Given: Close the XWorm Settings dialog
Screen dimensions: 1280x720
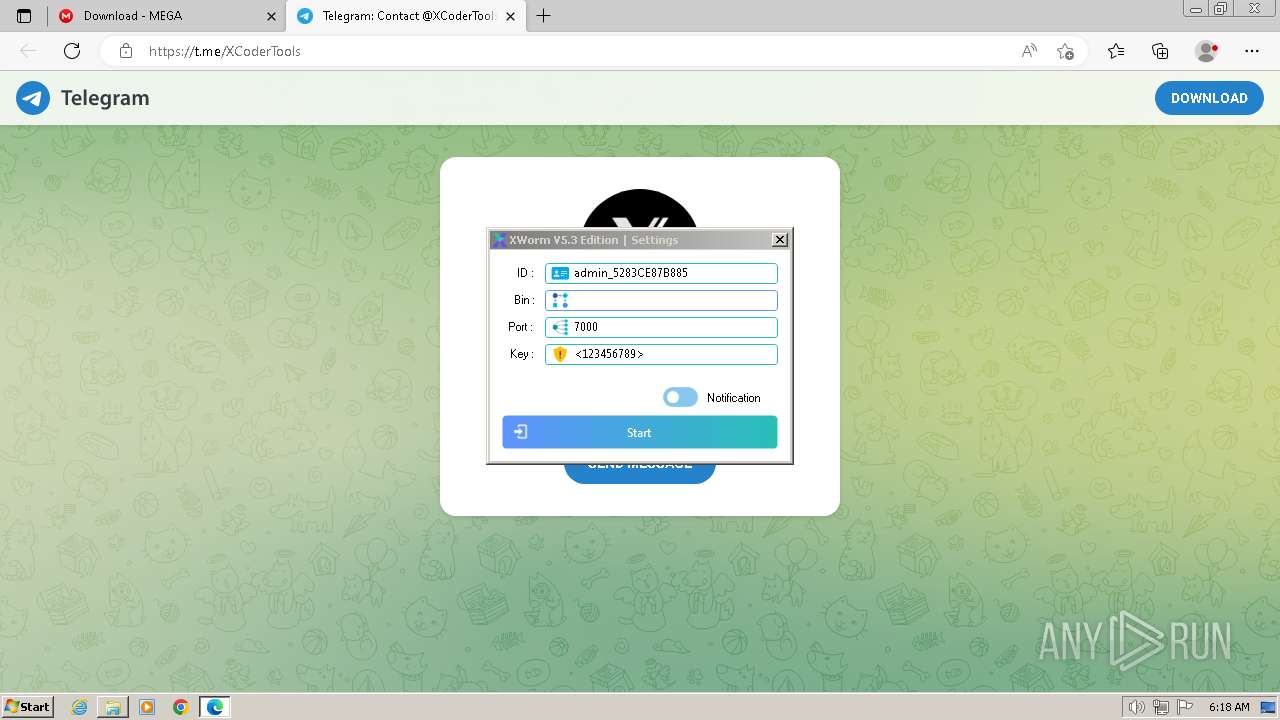Looking at the screenshot, I should tap(780, 239).
